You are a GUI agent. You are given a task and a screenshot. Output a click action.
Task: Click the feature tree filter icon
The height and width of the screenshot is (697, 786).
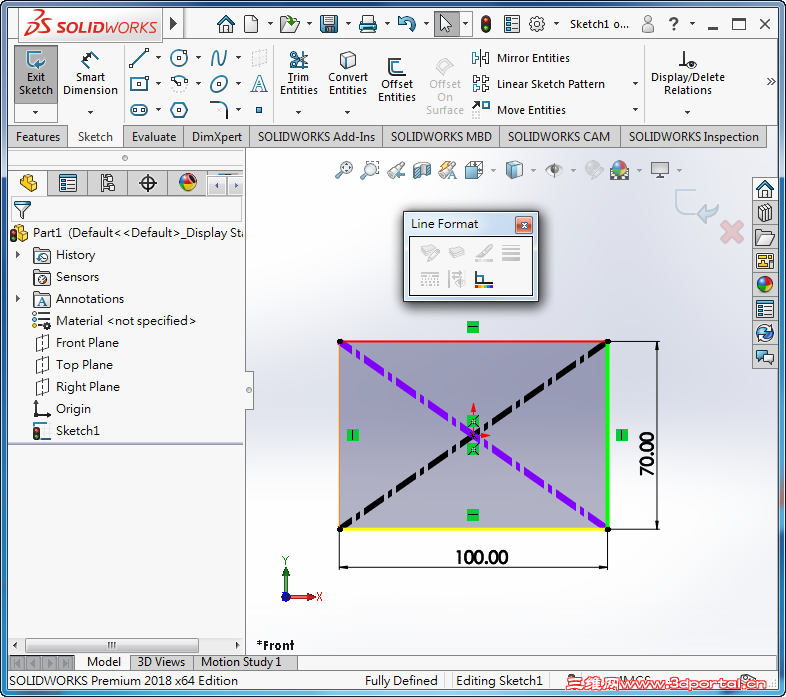[23, 210]
